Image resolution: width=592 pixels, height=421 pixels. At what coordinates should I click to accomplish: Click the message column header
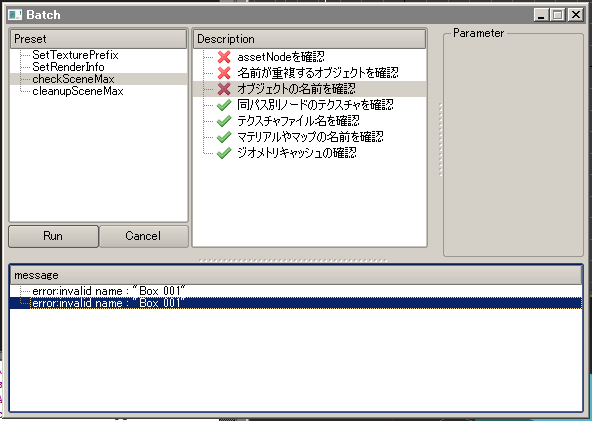pos(296,275)
